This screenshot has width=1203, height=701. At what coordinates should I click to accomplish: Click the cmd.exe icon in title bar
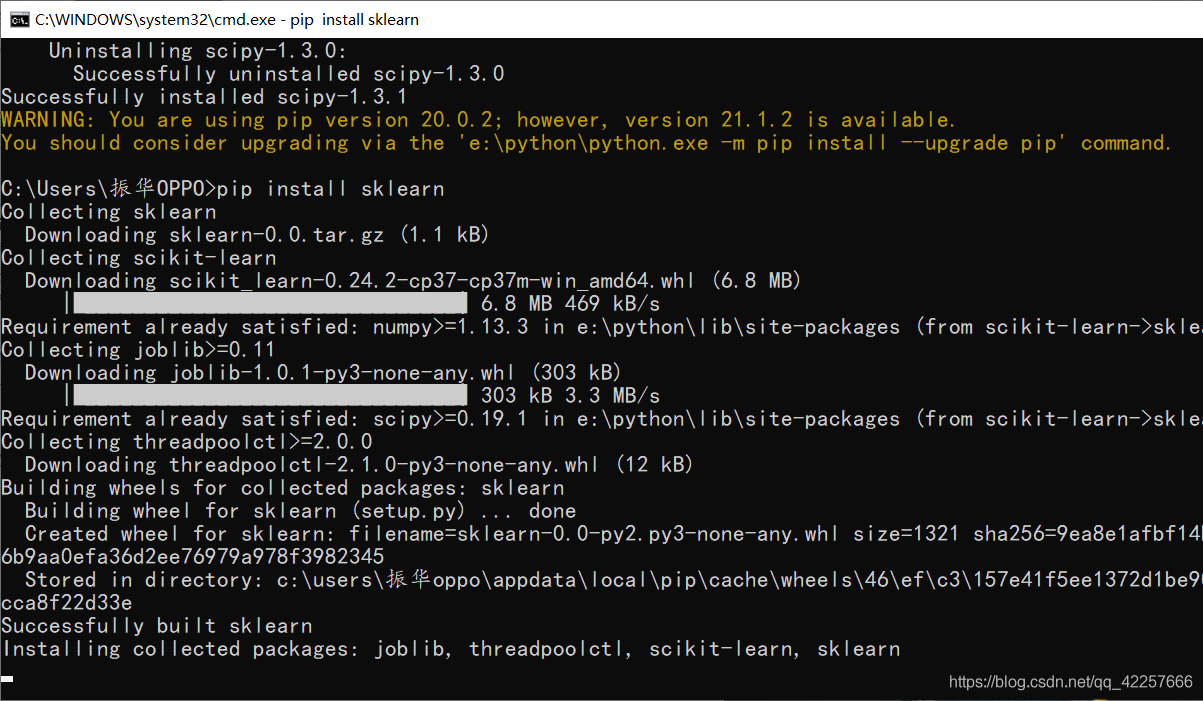pyautogui.click(x=18, y=19)
